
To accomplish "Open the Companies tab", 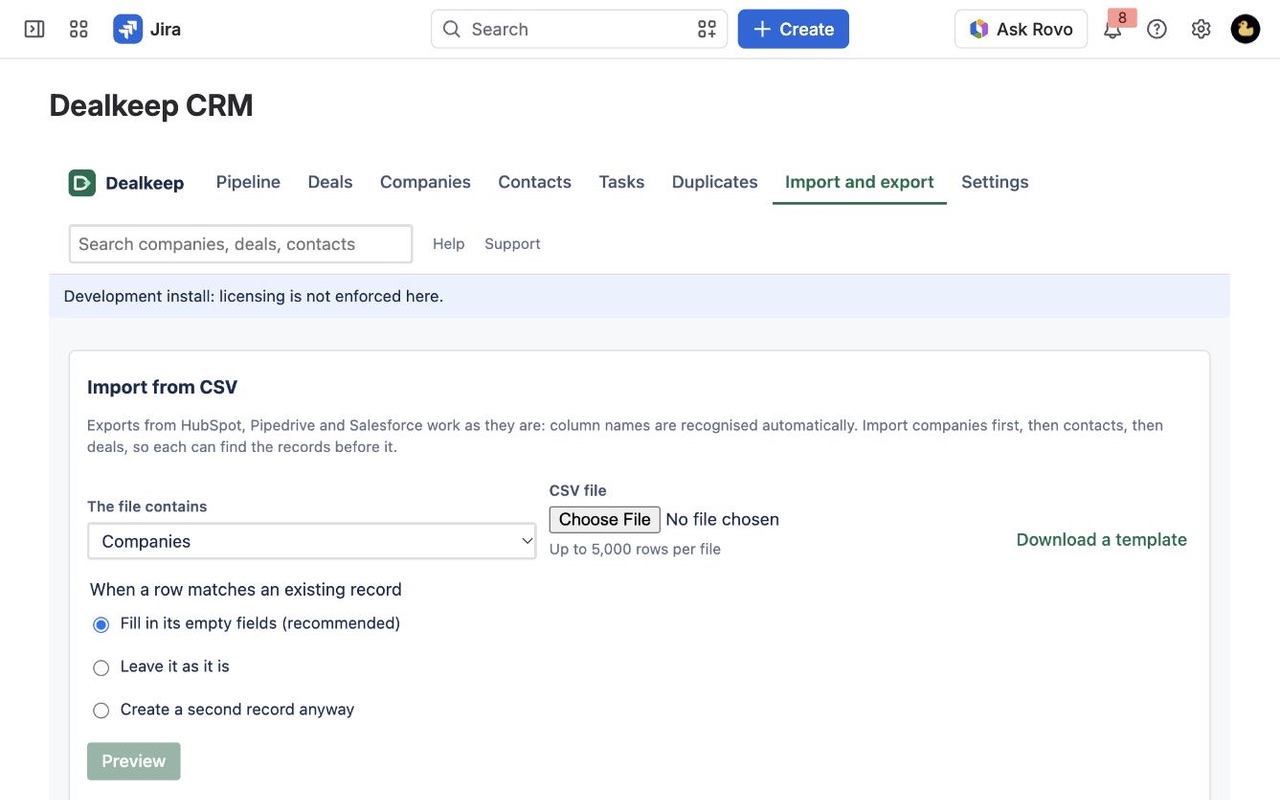I will pyautogui.click(x=425, y=182).
